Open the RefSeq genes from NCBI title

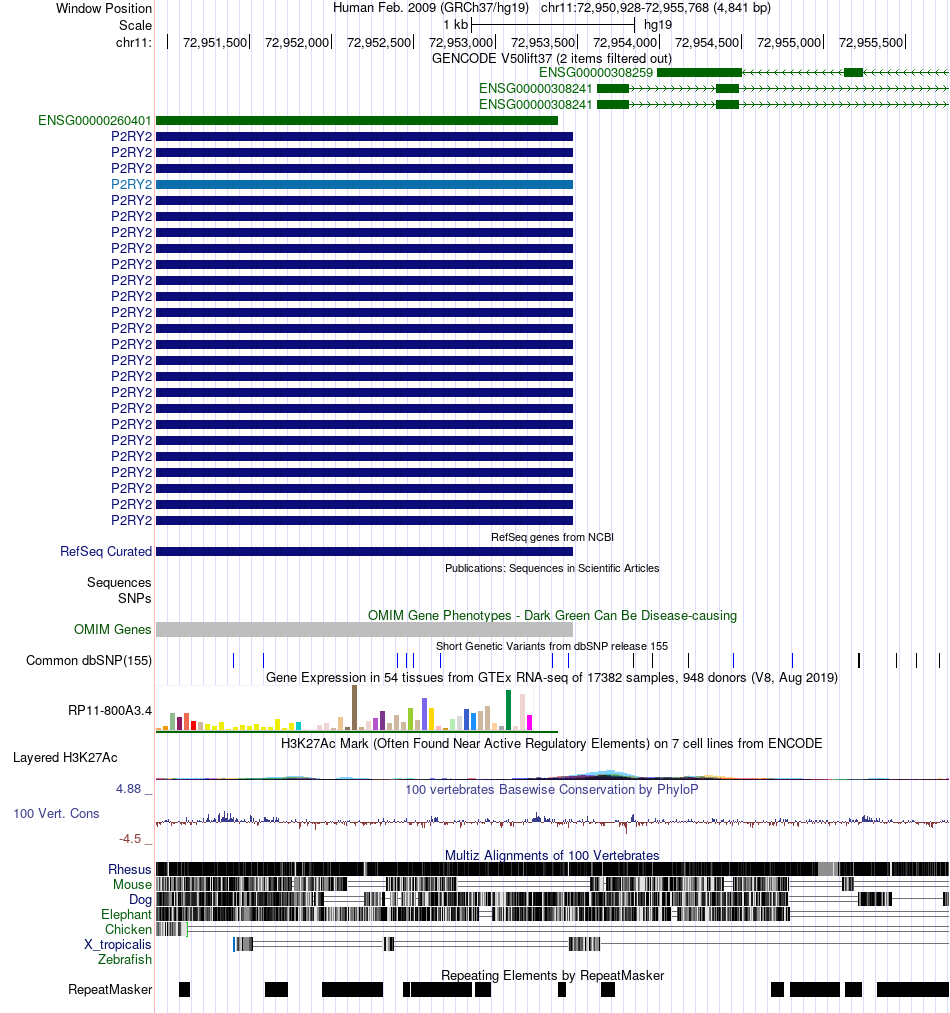[552, 537]
